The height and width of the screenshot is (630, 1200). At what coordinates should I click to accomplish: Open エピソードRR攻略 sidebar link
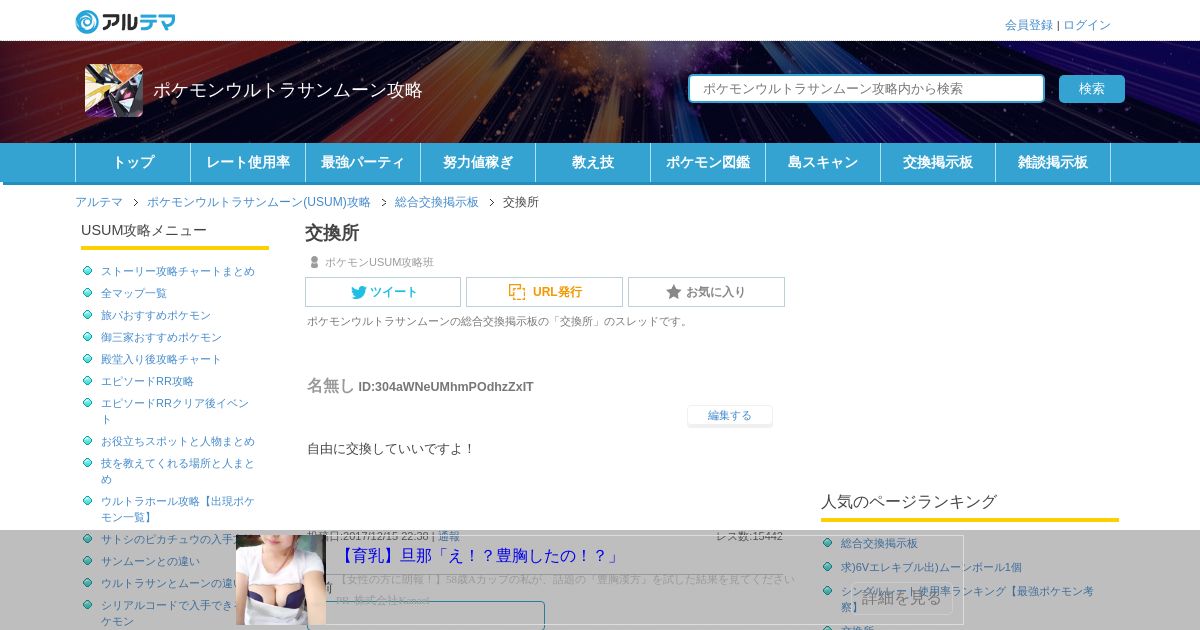[147, 381]
